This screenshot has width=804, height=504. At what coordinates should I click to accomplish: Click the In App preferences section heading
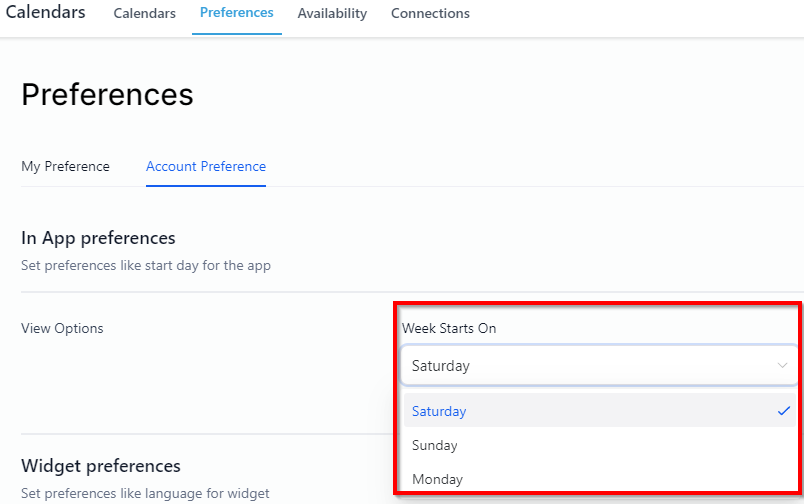pos(98,238)
